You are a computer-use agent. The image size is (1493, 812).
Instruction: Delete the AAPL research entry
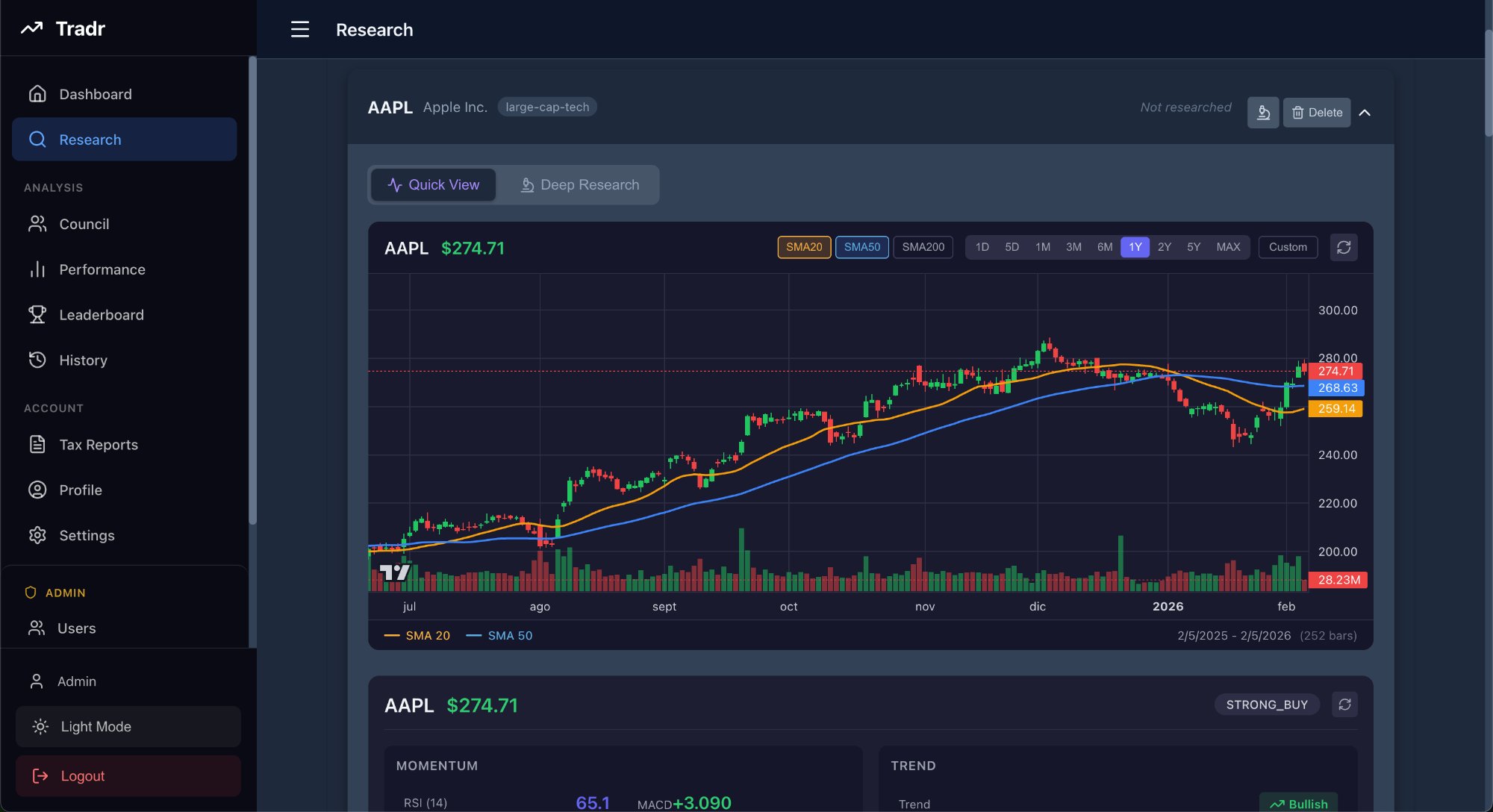1316,113
